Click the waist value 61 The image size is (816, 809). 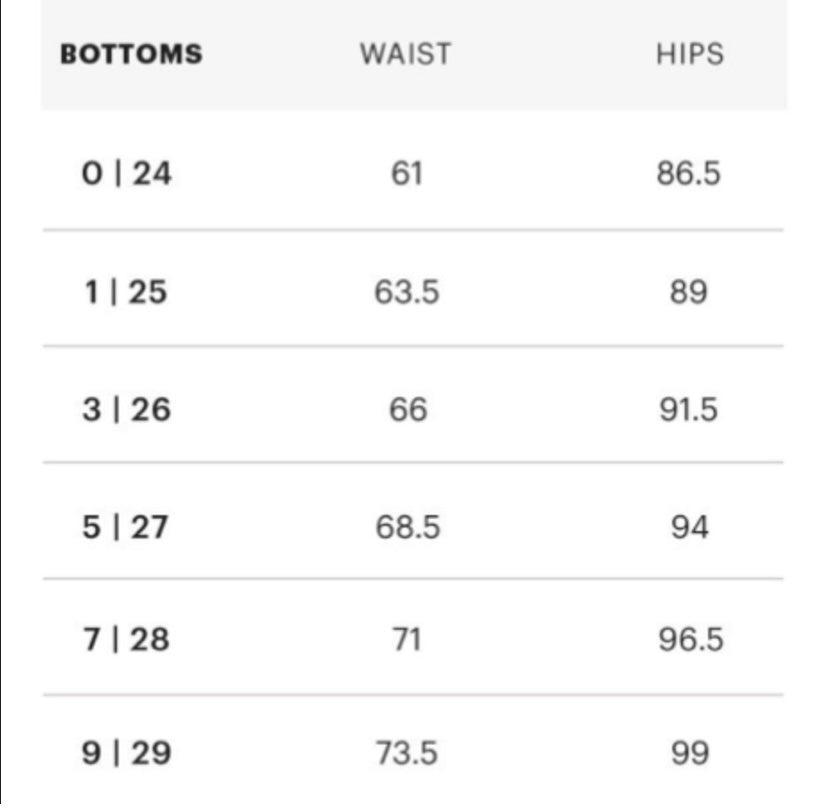[x=406, y=174]
